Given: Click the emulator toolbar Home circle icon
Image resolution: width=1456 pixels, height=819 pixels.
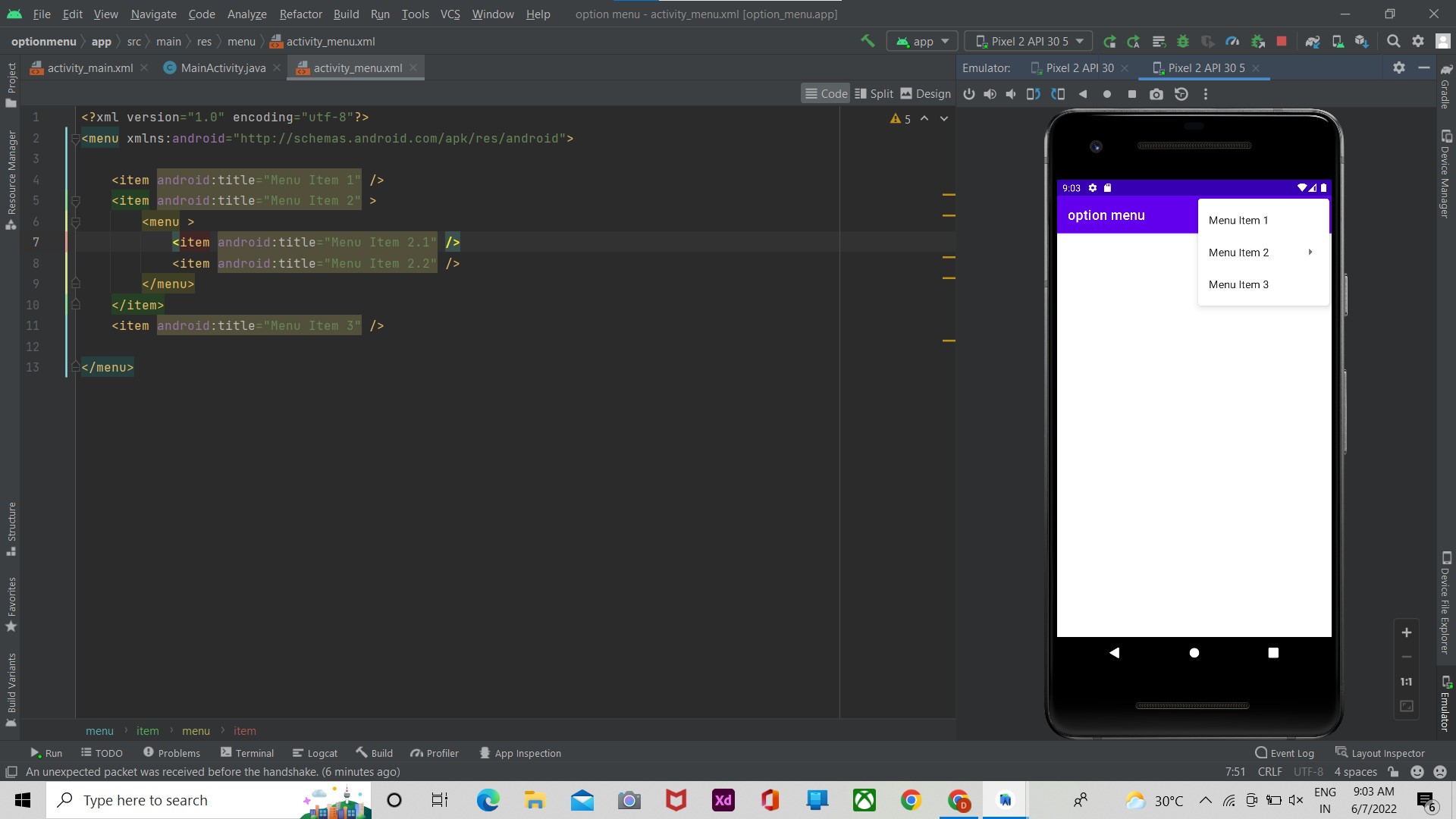Looking at the screenshot, I should click(1107, 94).
